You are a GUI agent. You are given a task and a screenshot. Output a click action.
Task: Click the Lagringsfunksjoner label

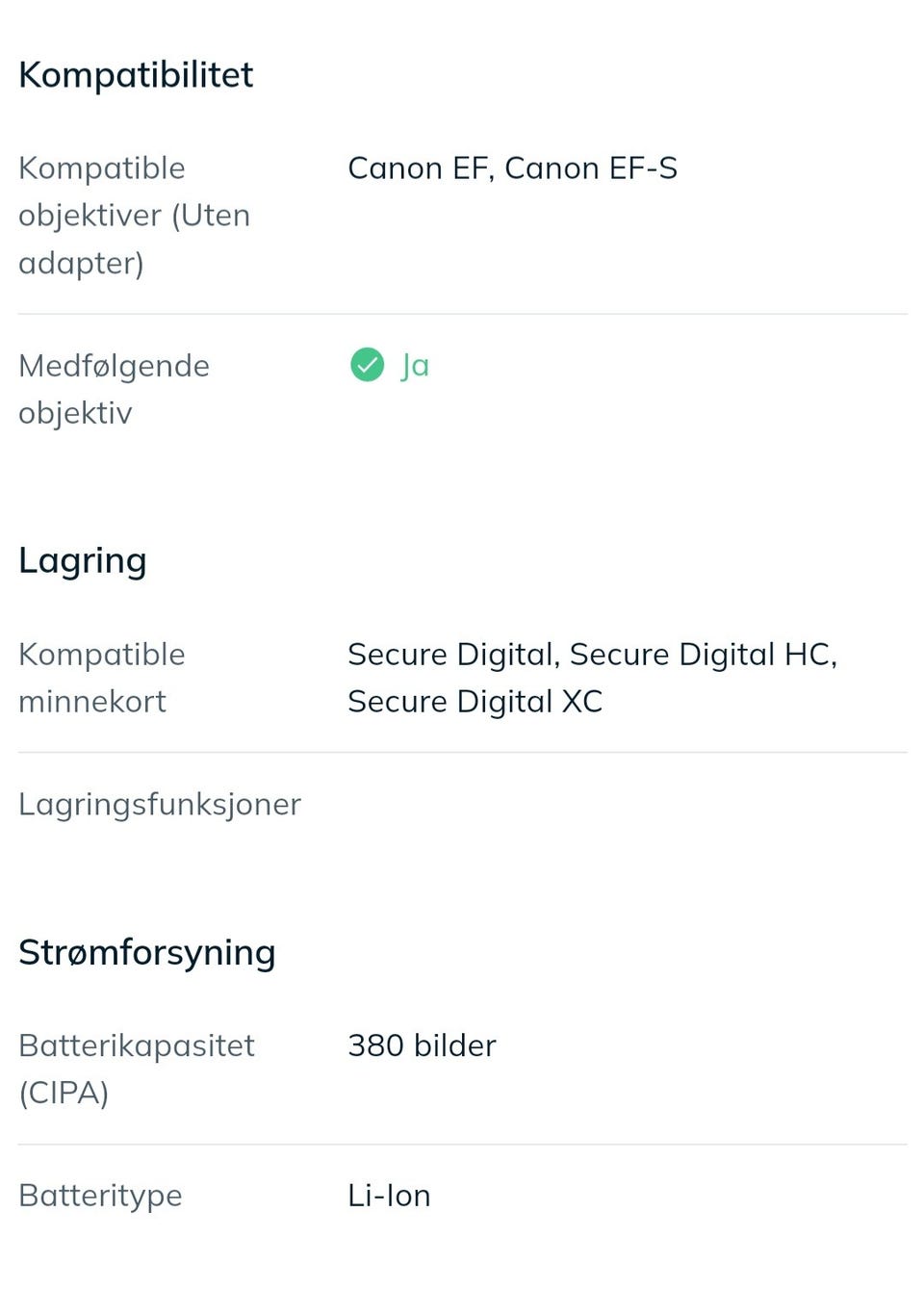pyautogui.click(x=160, y=804)
